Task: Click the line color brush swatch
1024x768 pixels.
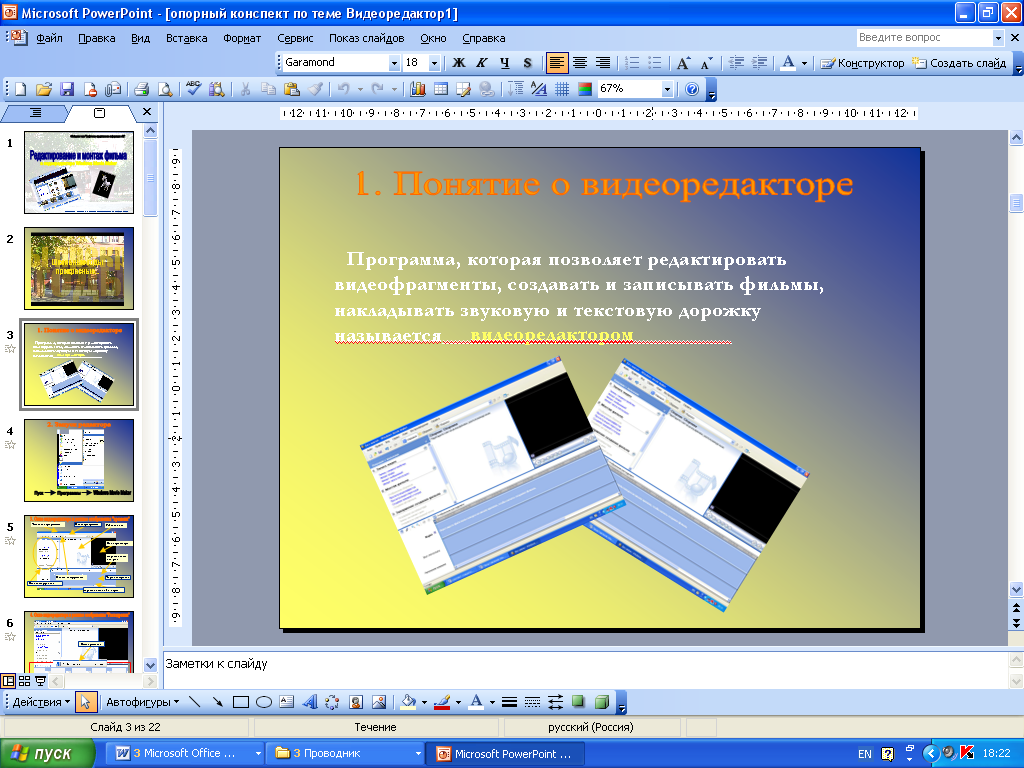Action: pyautogui.click(x=442, y=702)
